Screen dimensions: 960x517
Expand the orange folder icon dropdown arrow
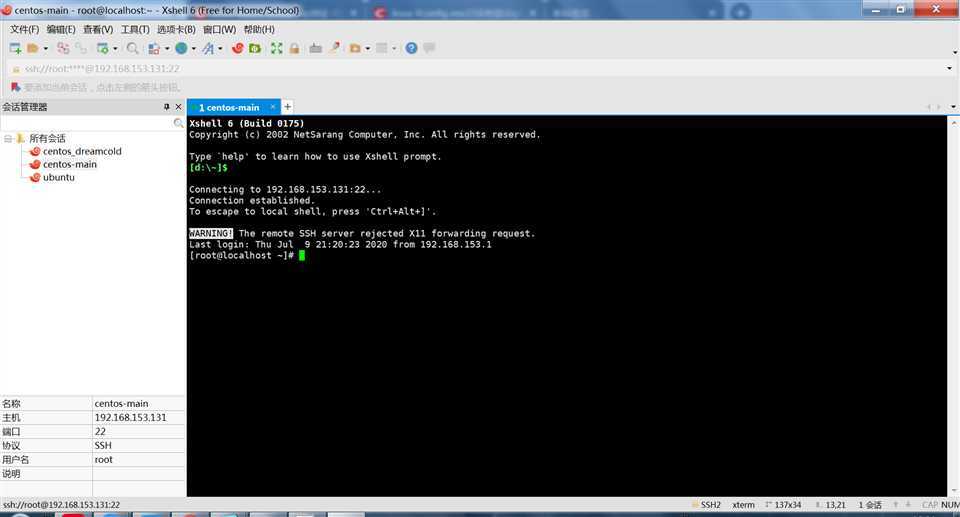(x=367, y=48)
